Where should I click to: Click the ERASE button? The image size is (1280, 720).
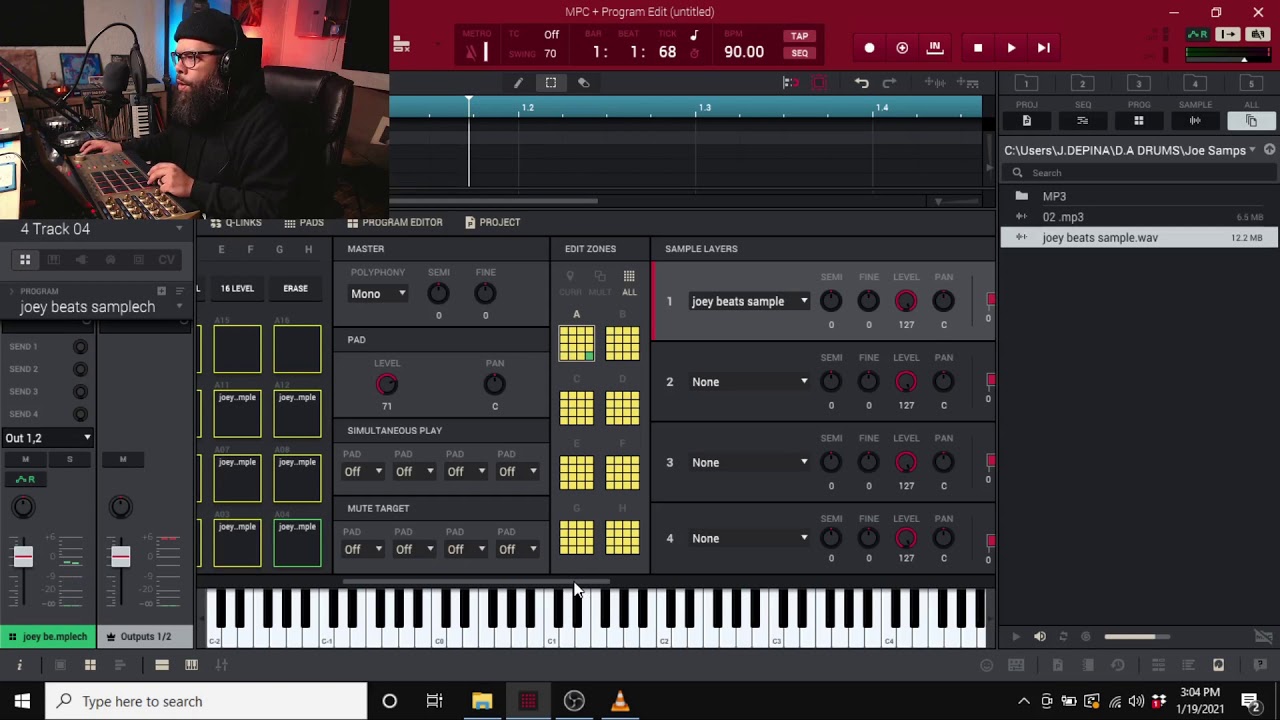295,288
